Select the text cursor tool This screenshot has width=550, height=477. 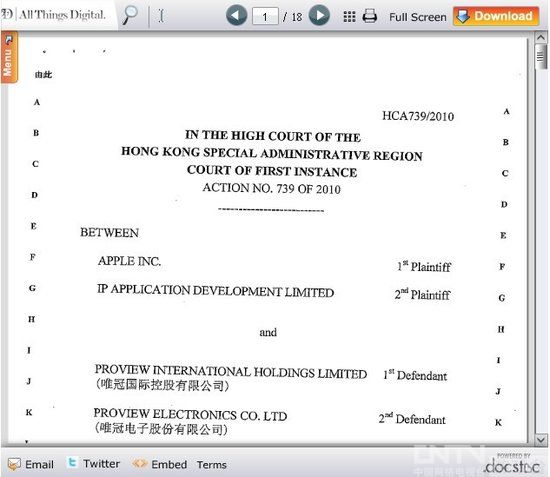161,16
